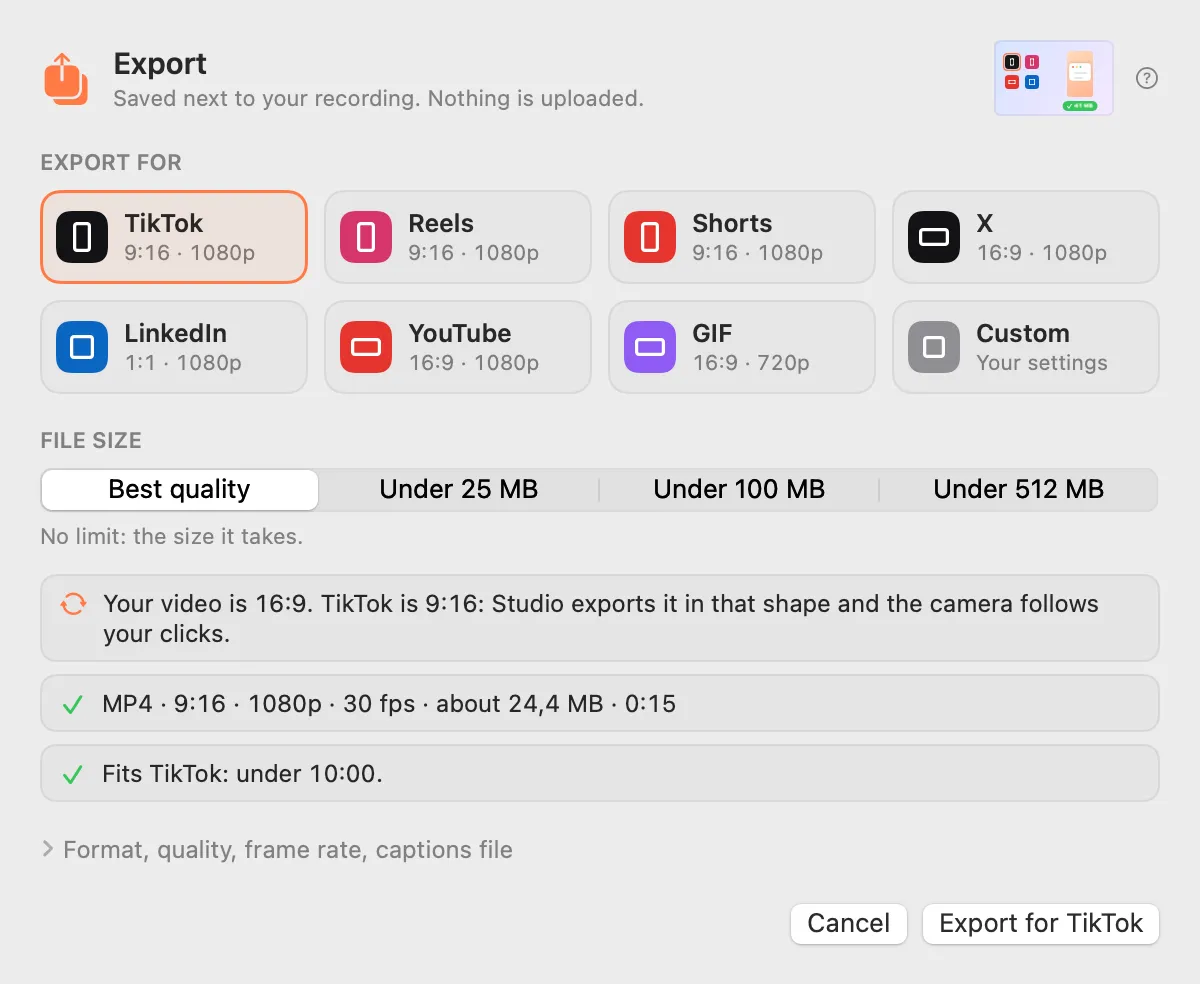Click the 'FILE SIZE' section heading

click(x=91, y=441)
